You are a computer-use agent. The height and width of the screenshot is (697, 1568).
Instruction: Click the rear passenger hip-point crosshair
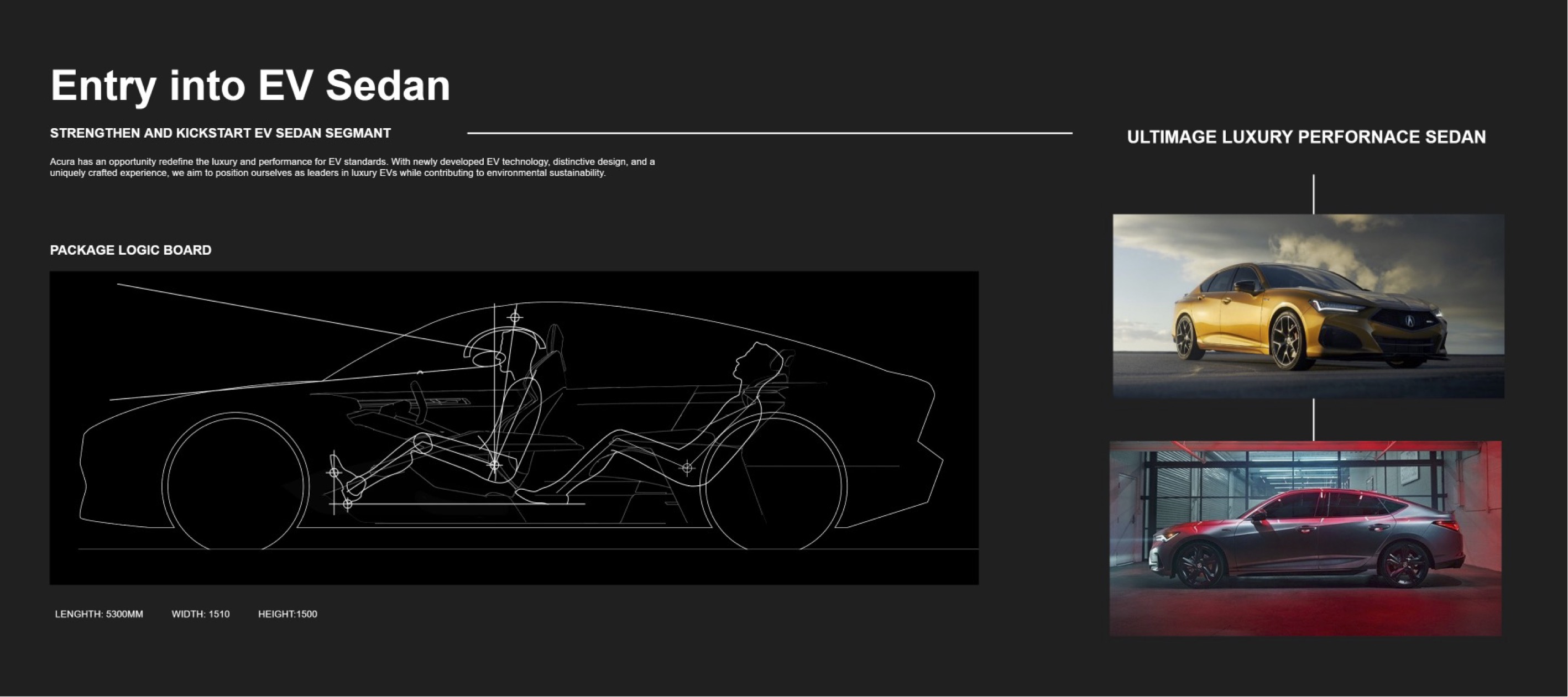(687, 468)
